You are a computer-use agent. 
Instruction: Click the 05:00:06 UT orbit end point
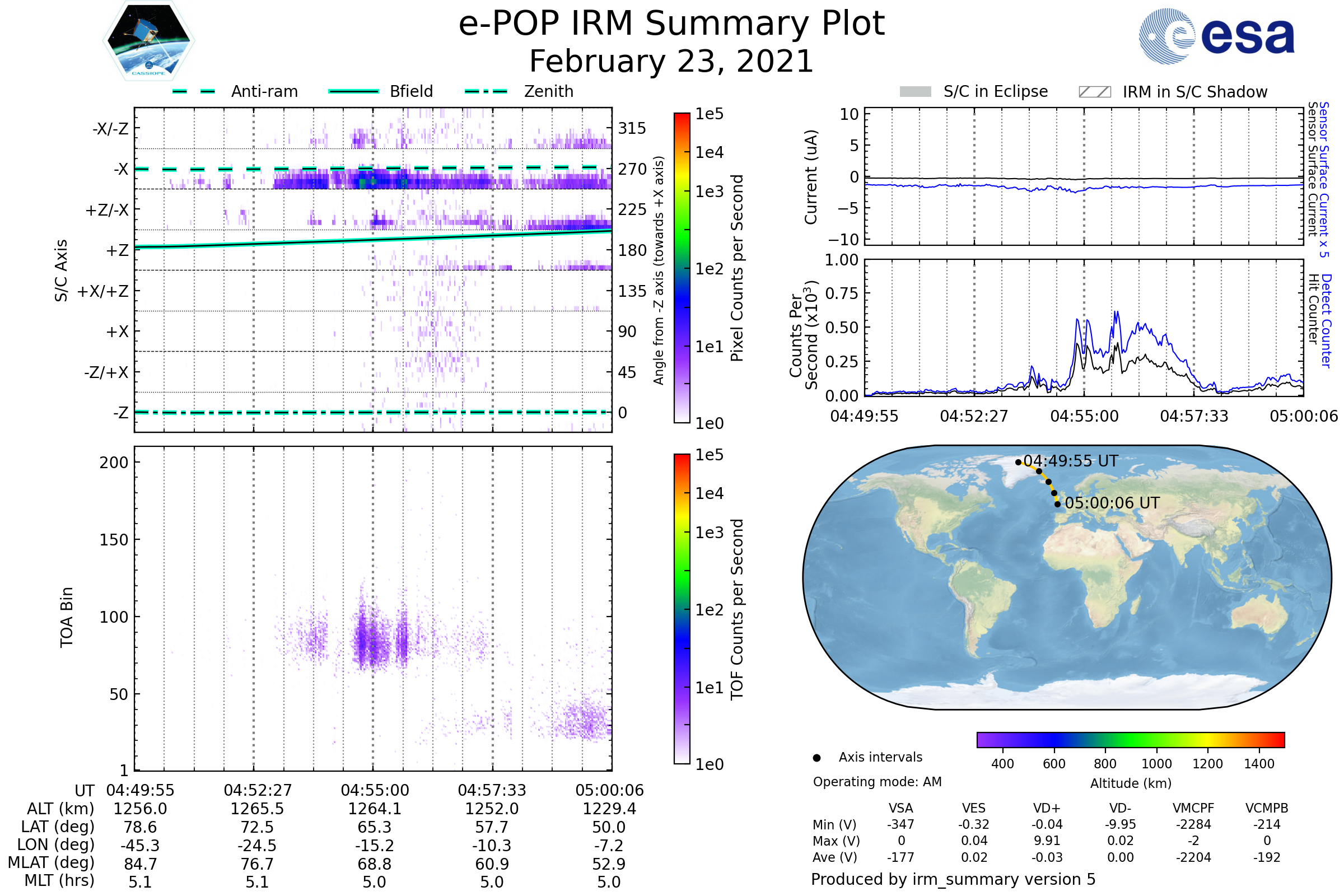tap(1057, 504)
